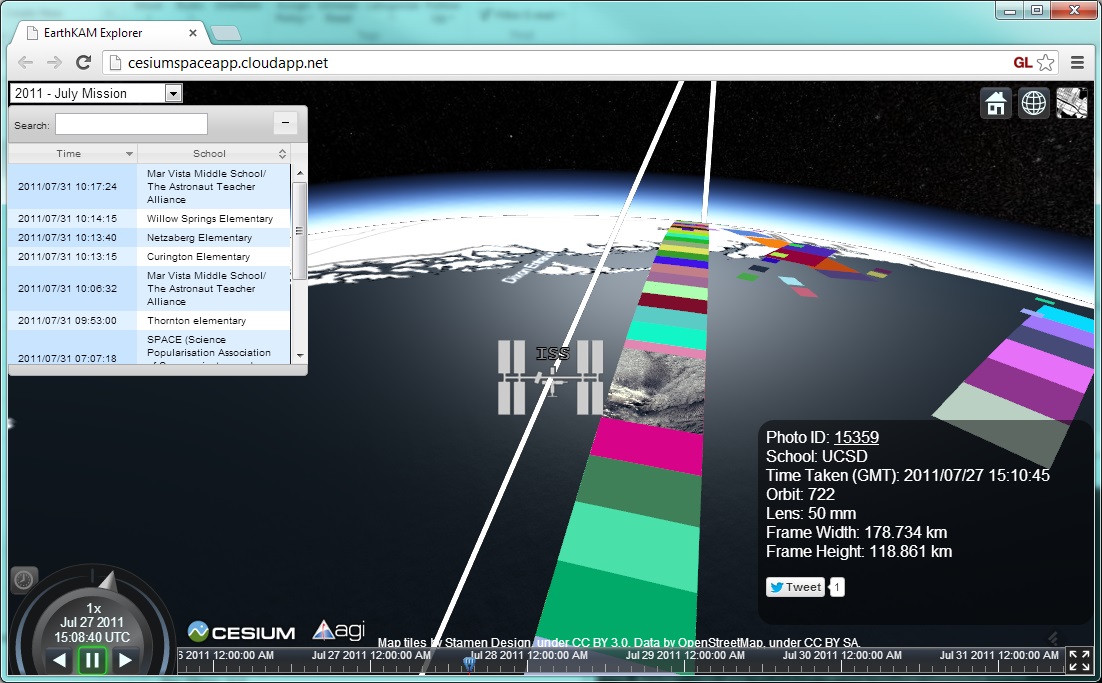Sort by the Time column header

click(73, 153)
